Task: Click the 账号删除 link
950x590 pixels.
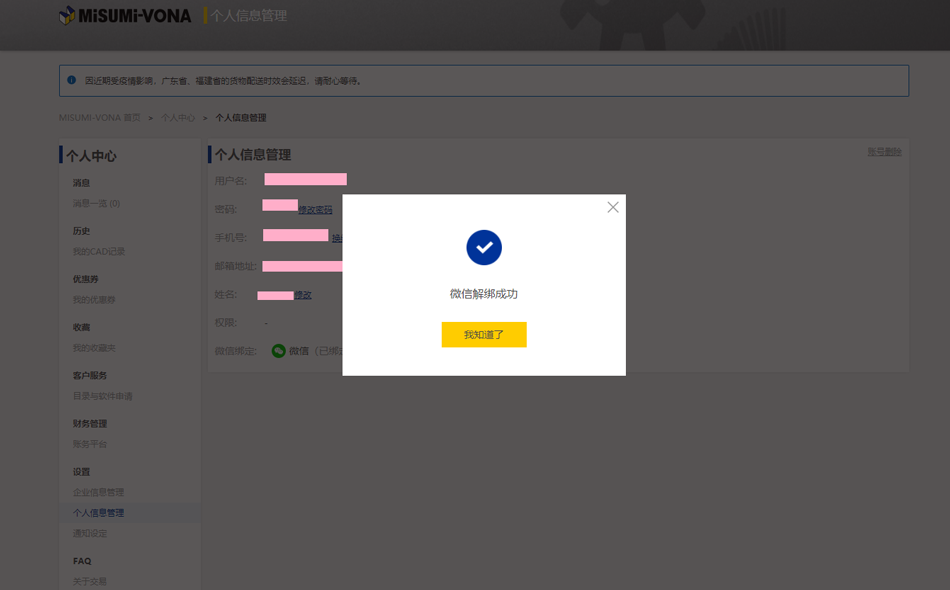Action: pyautogui.click(x=884, y=152)
